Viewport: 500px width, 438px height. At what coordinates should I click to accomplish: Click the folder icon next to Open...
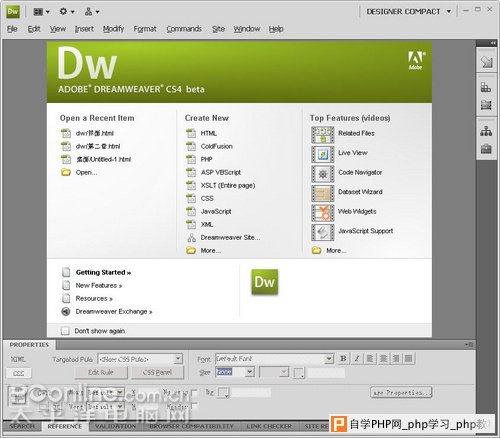[x=66, y=172]
